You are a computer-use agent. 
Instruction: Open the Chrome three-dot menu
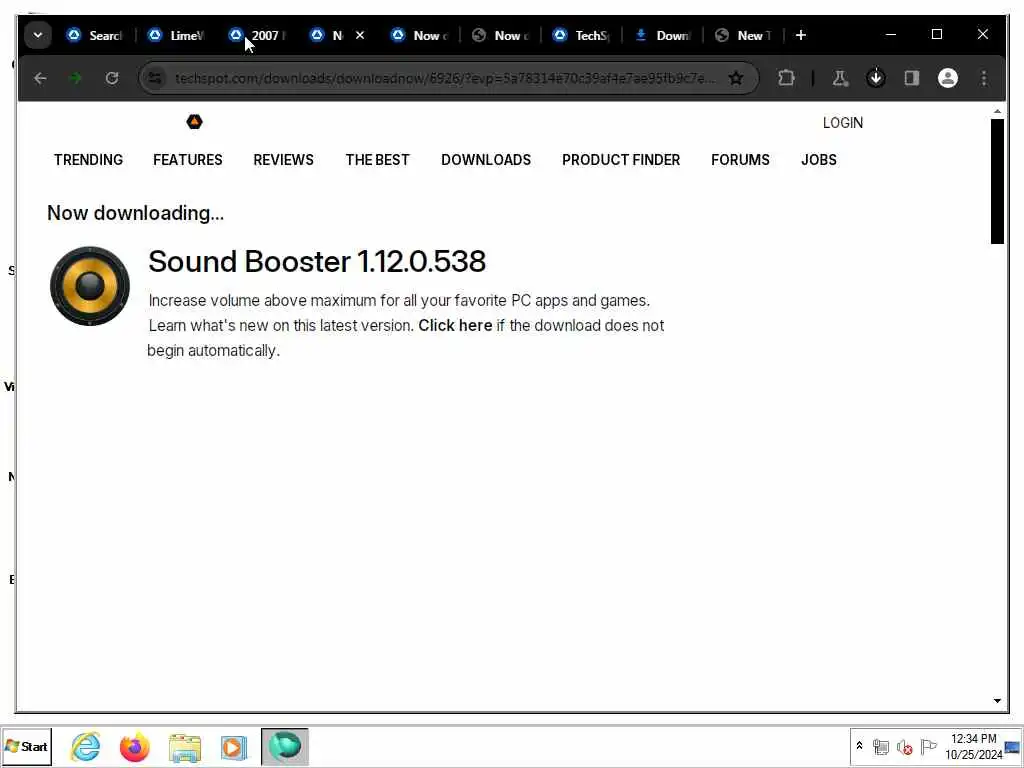coord(984,78)
